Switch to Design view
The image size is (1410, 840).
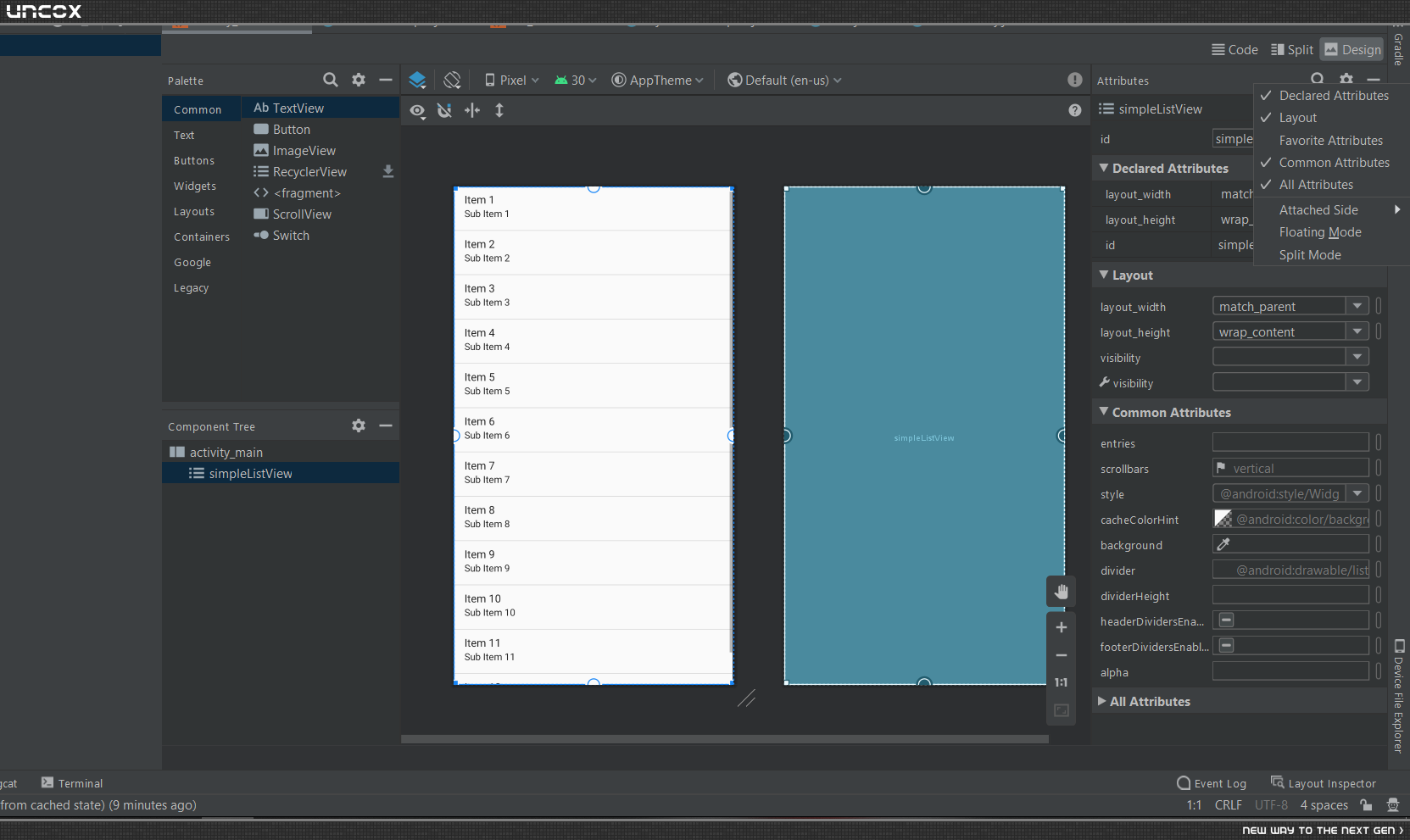1352,50
